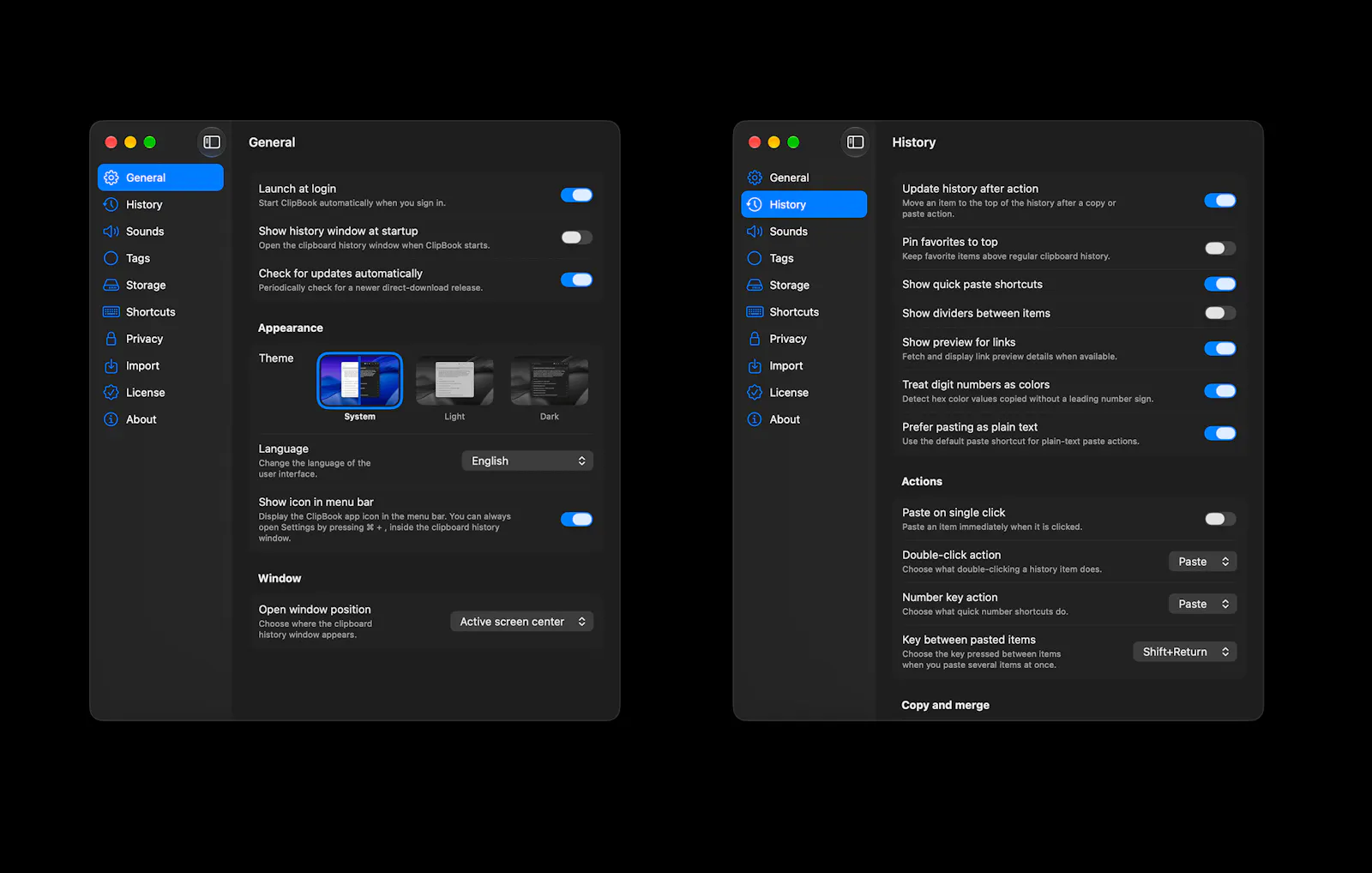Screen dimensions: 1372x873
Task: Choose the Dark theme thumbnail
Action: tap(550, 380)
